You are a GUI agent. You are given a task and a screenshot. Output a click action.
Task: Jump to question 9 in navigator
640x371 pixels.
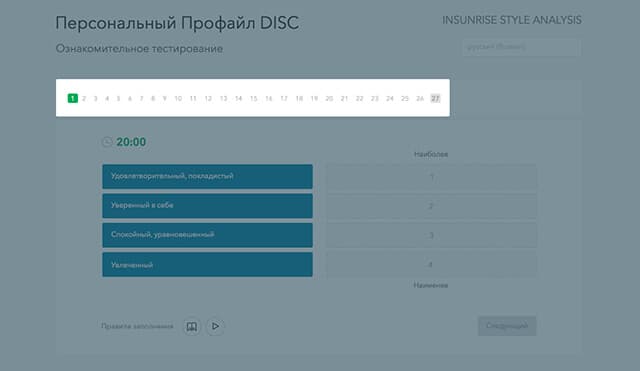pos(164,98)
